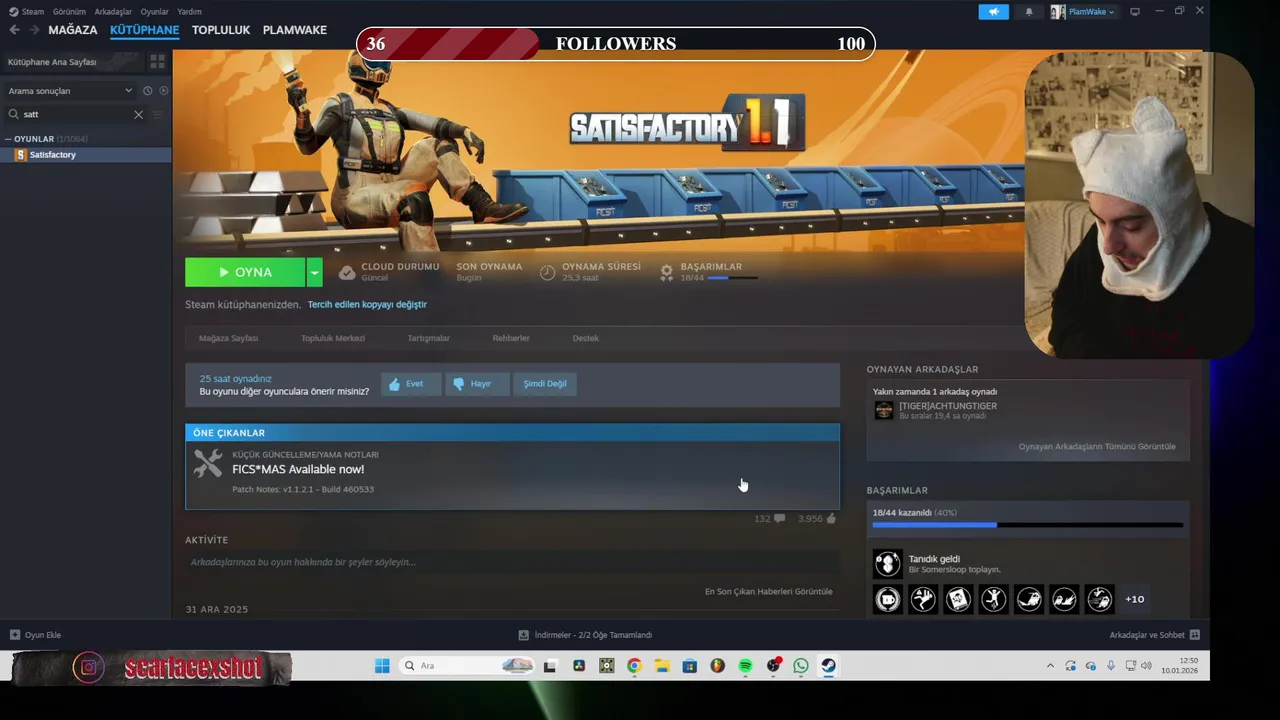
Task: Go forward with the right arrow
Action: 33,30
